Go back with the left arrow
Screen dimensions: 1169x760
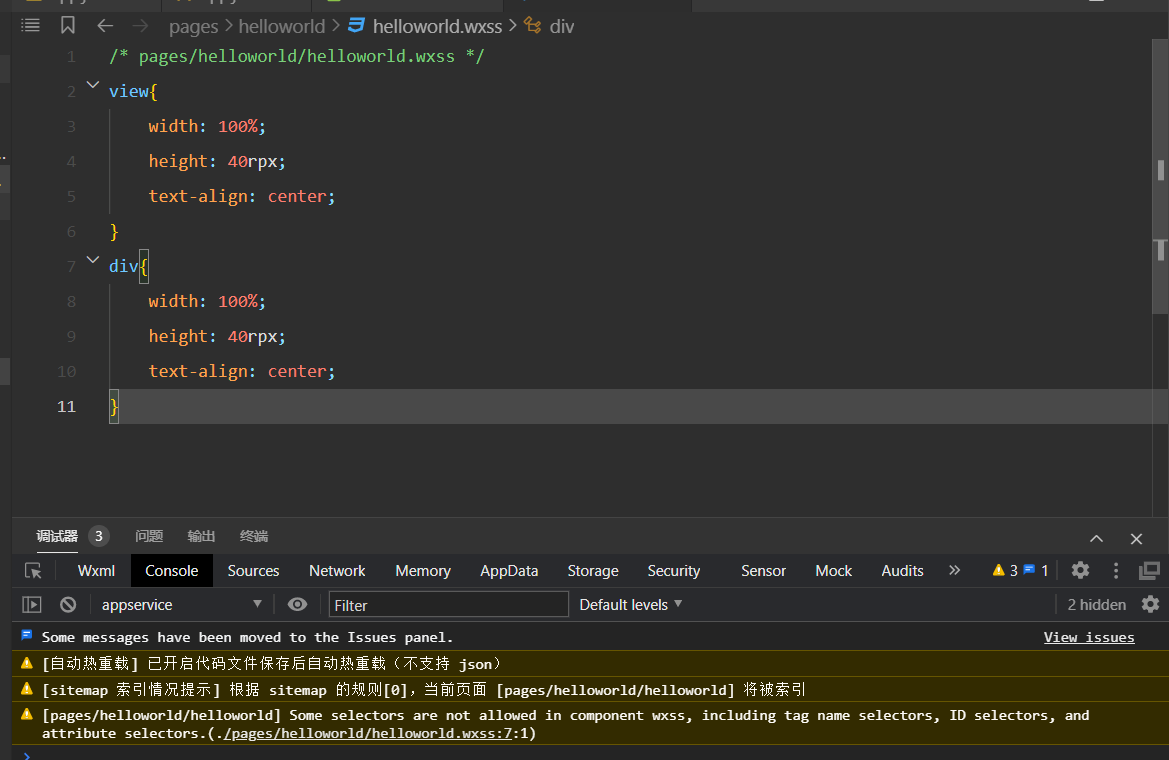(x=105, y=26)
